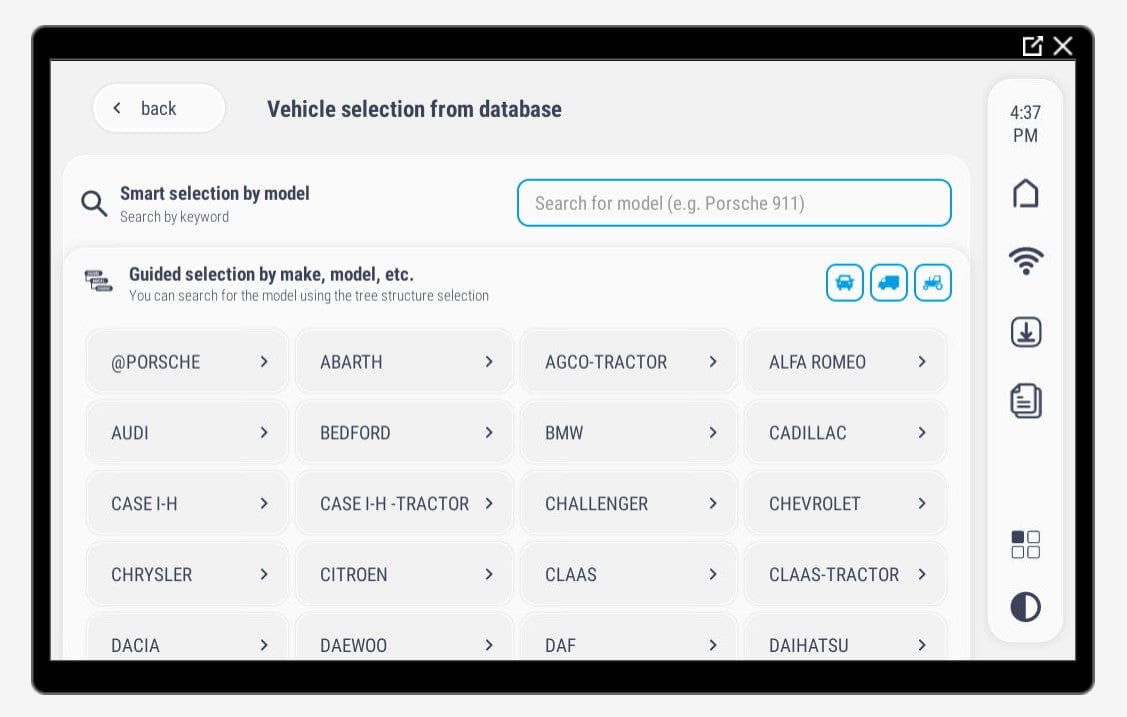The width and height of the screenshot is (1127, 717).
Task: Open the documents report icon
Action: coord(1025,401)
